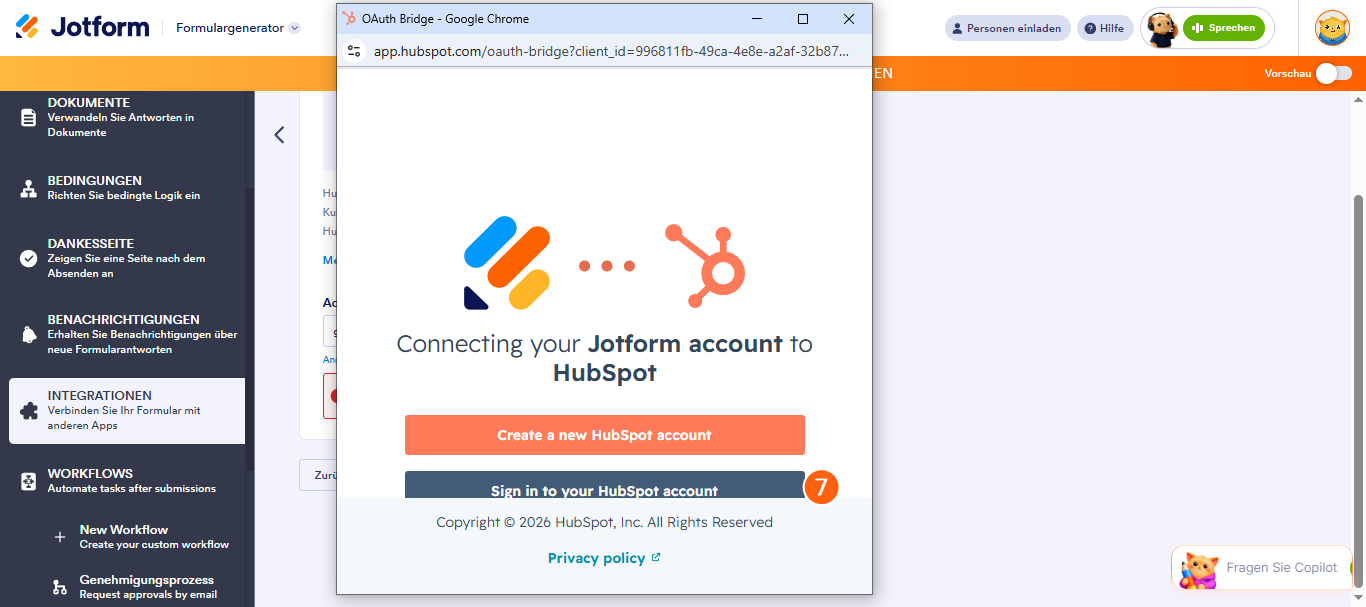Open the Privacy policy link
This screenshot has width=1366, height=607.
pos(604,558)
